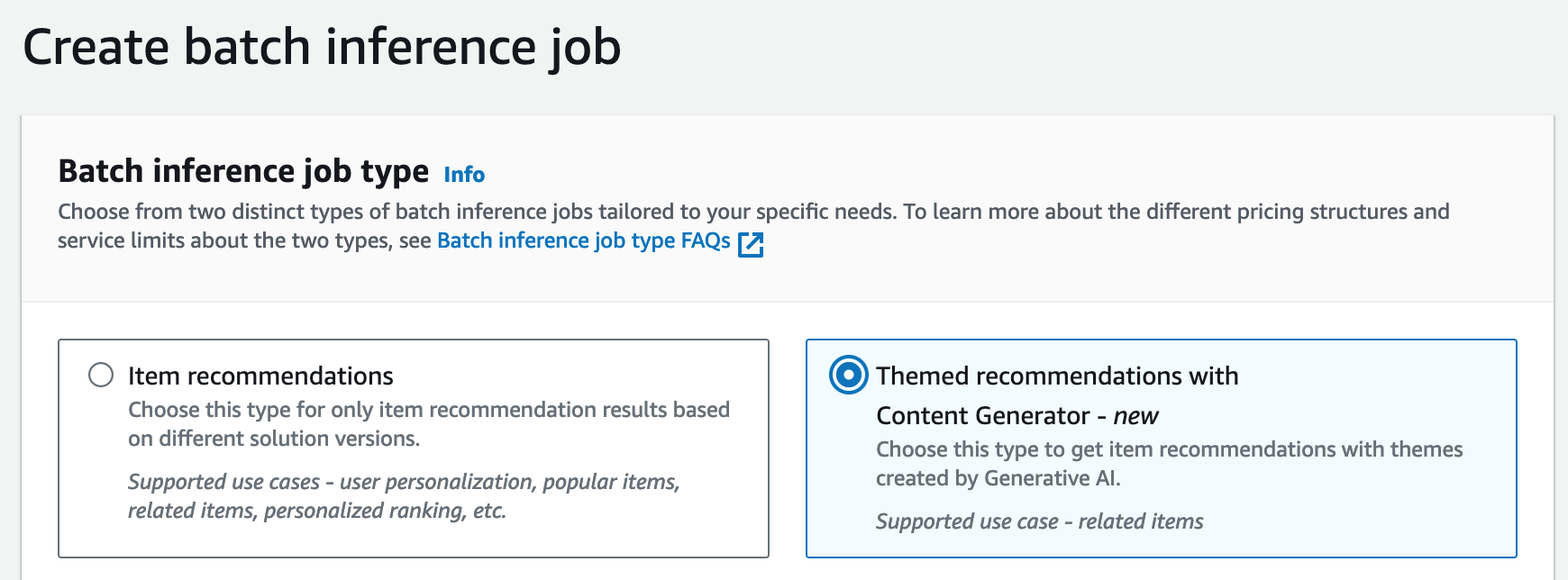Click the Themed recommendations with title line
The height and width of the screenshot is (580, 1568).
tap(1057, 376)
